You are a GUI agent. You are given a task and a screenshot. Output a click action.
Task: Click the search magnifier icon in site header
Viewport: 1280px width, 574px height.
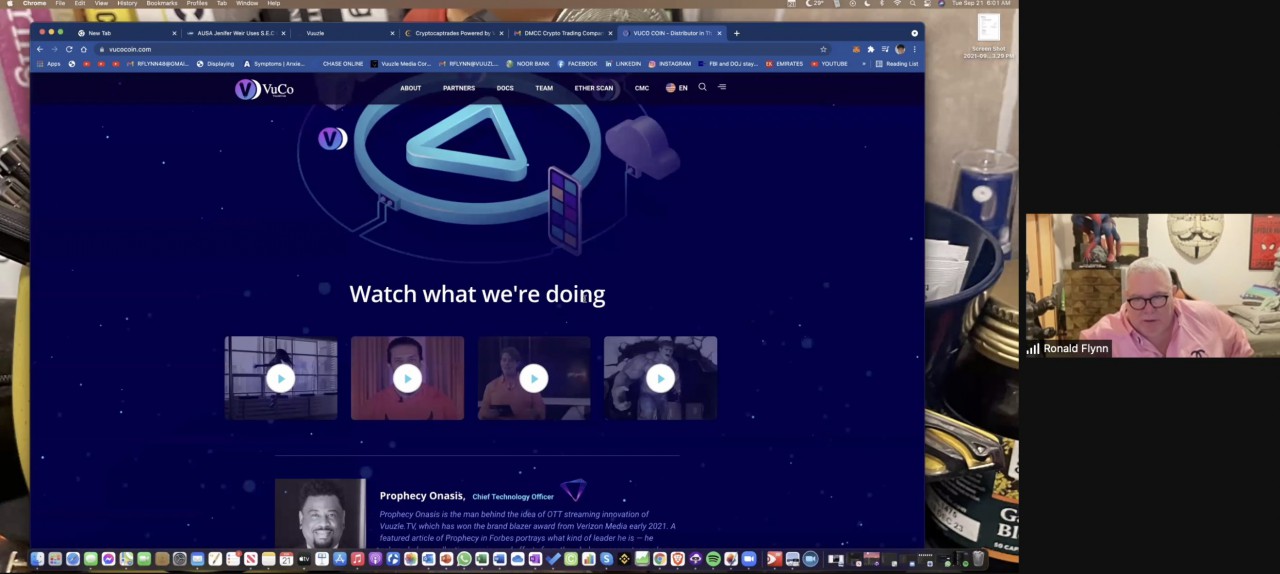click(702, 87)
